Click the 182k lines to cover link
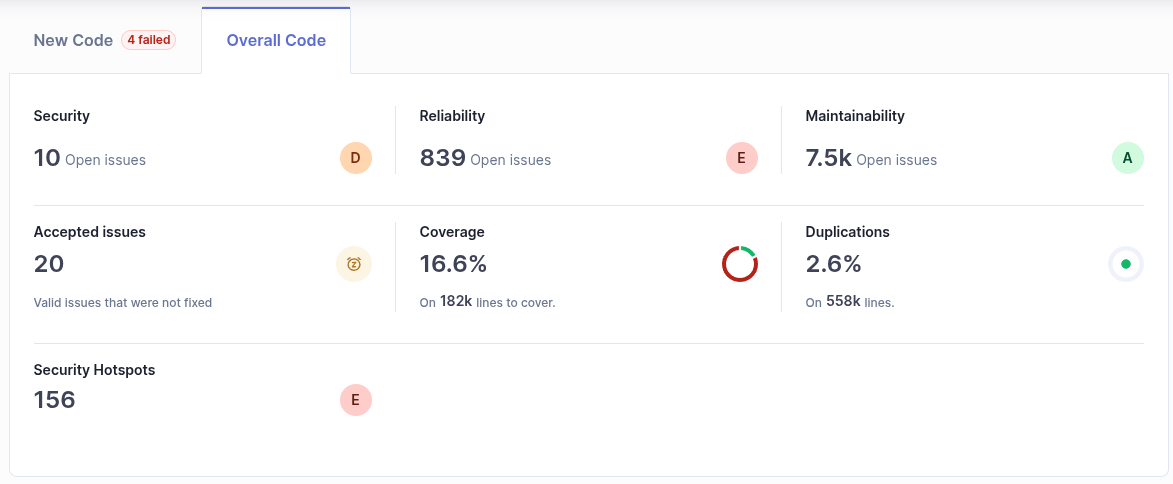Viewport: 1173px width, 484px height. 456,302
